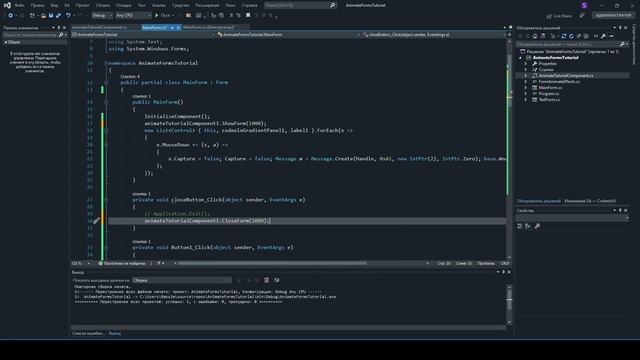The width and height of the screenshot is (640, 360).
Task: Click the Visual Studio logo icon
Action: pos(7,5)
